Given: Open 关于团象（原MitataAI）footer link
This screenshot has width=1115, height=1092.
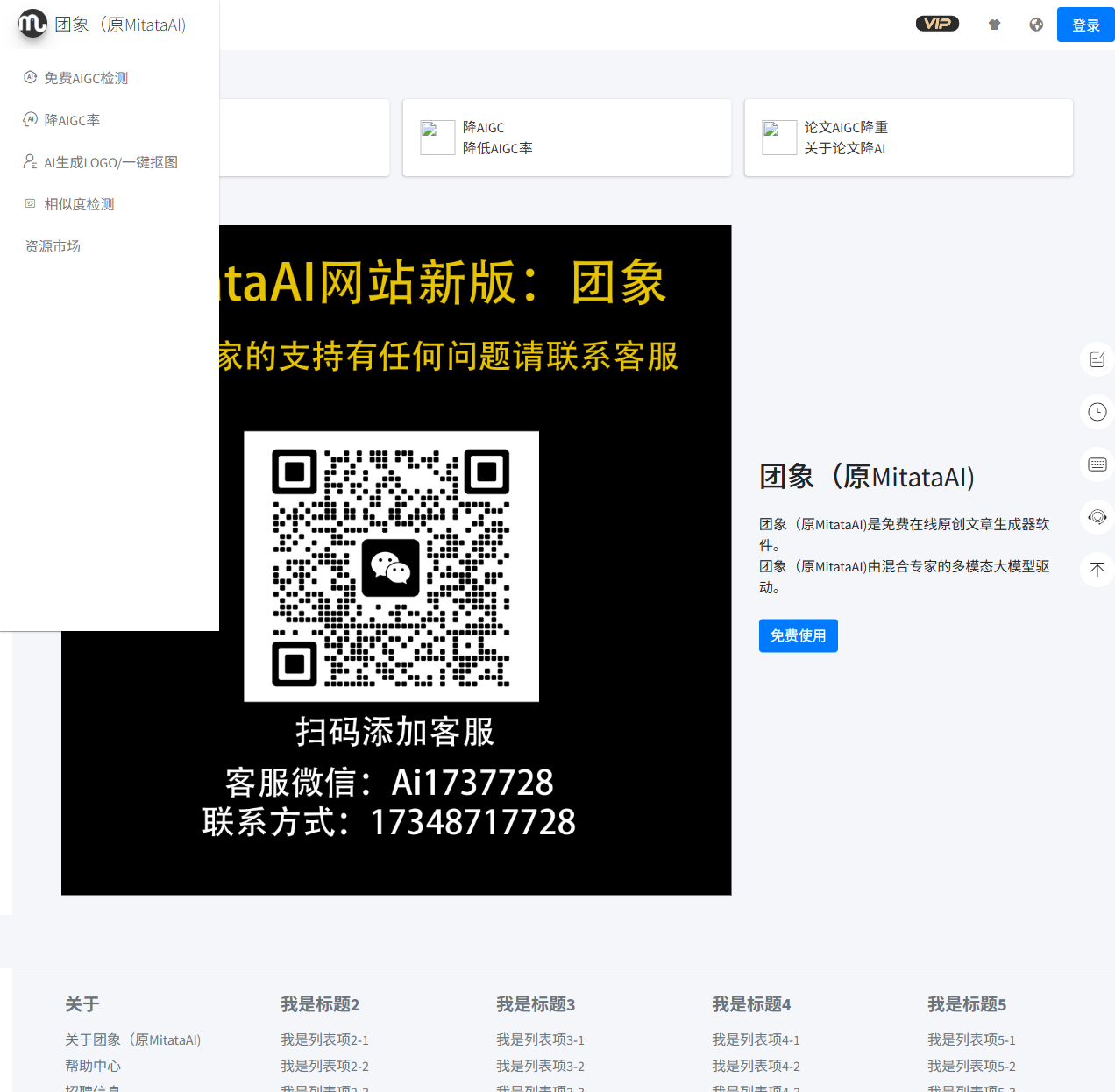Looking at the screenshot, I should (133, 1039).
